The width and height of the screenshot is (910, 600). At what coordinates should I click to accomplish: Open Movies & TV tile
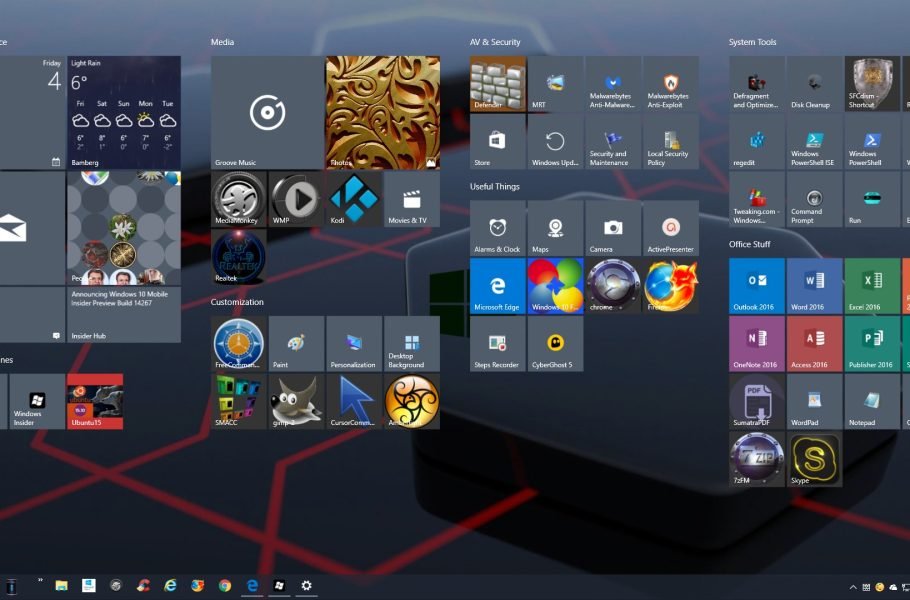coord(412,199)
